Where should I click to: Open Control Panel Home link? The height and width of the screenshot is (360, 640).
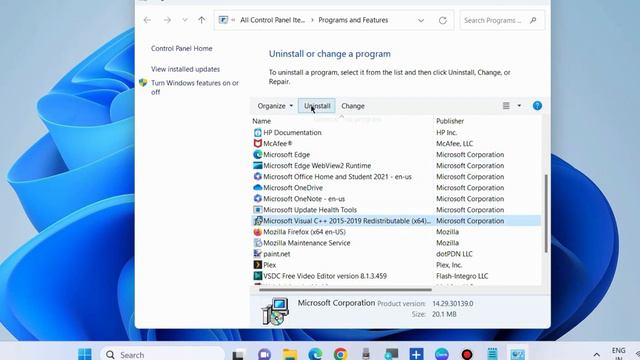182,48
